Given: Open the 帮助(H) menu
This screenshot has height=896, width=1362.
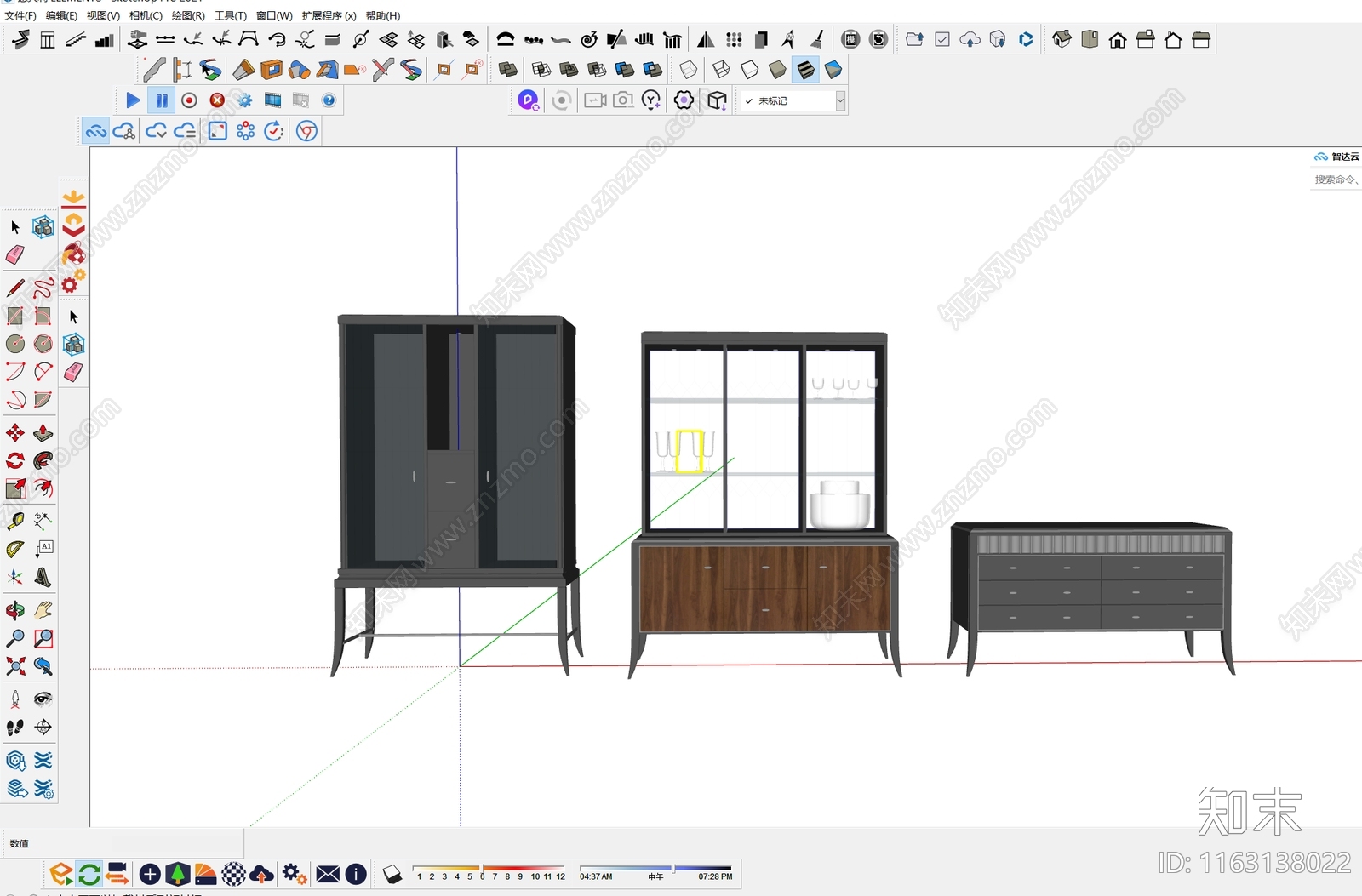Looking at the screenshot, I should click(x=383, y=15).
